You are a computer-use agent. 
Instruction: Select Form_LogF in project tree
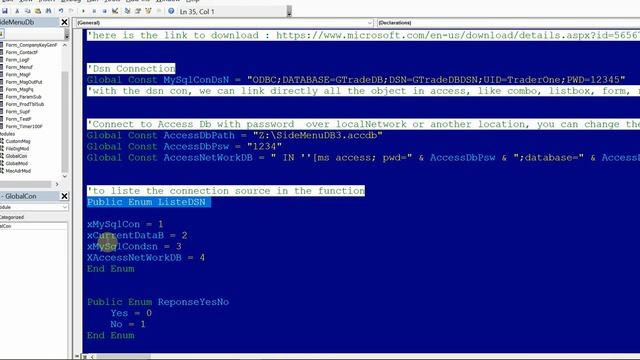coord(17,60)
